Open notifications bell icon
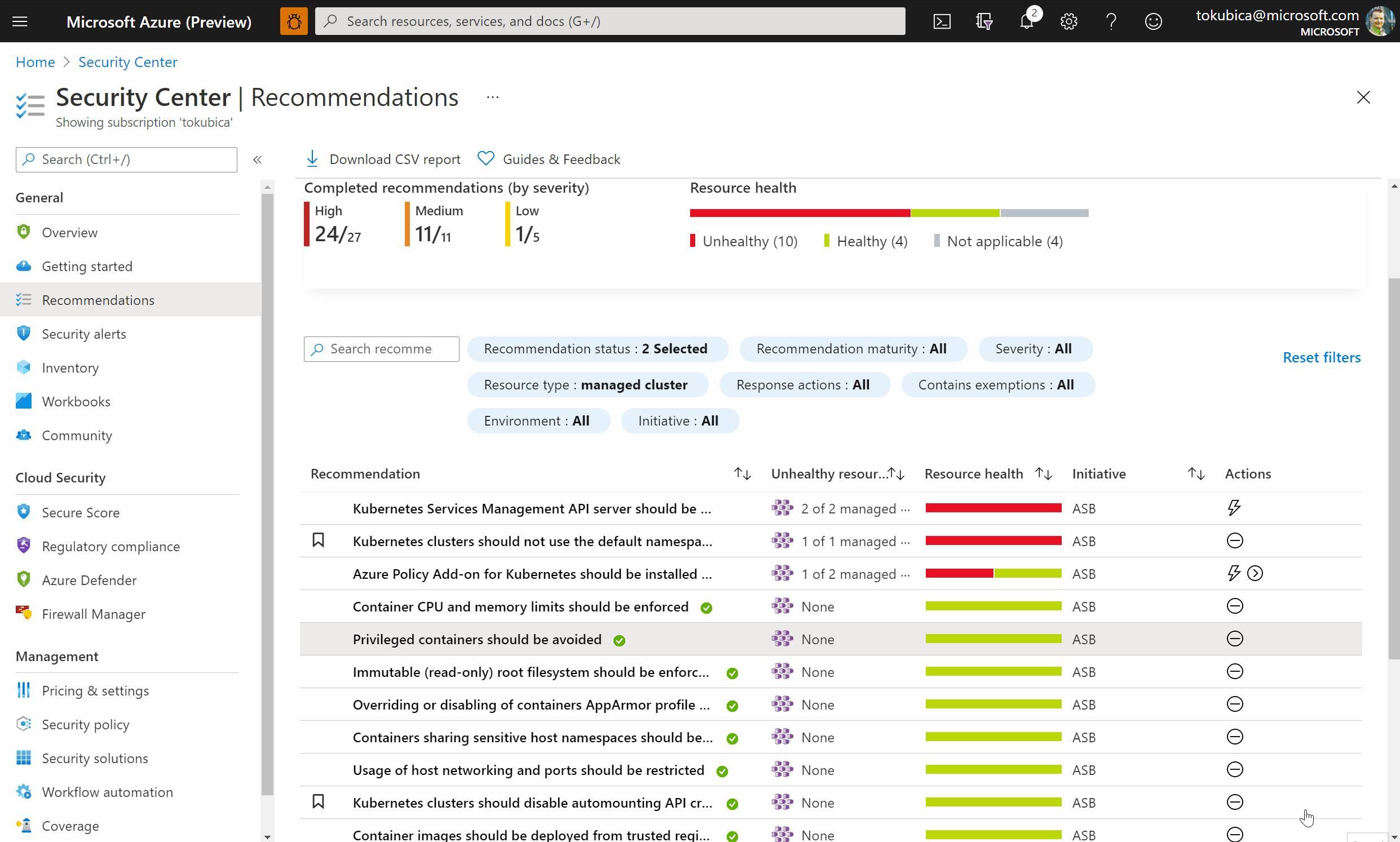The height and width of the screenshot is (842, 1400). coord(1026,21)
